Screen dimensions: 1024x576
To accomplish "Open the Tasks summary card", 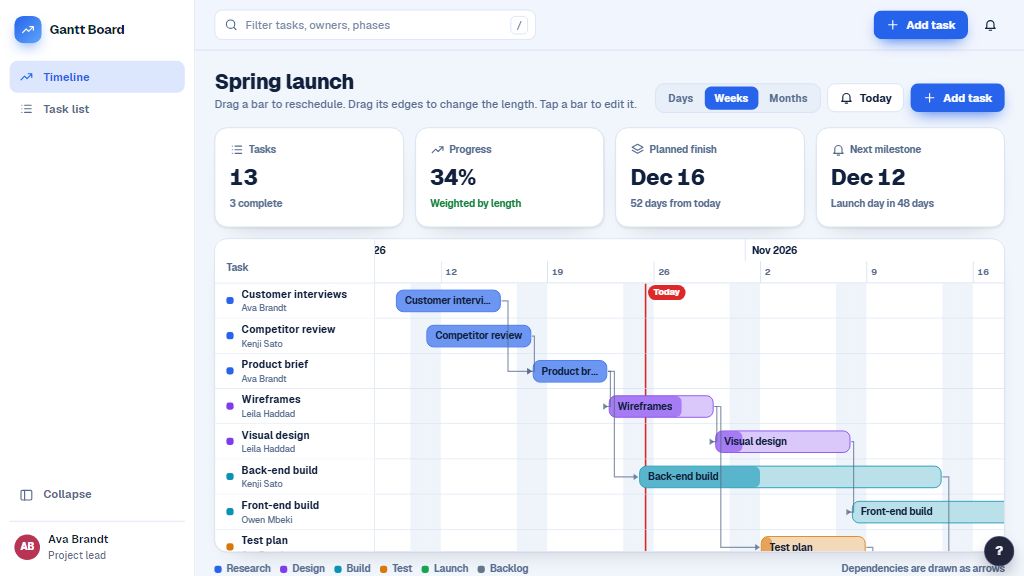I will point(309,177).
